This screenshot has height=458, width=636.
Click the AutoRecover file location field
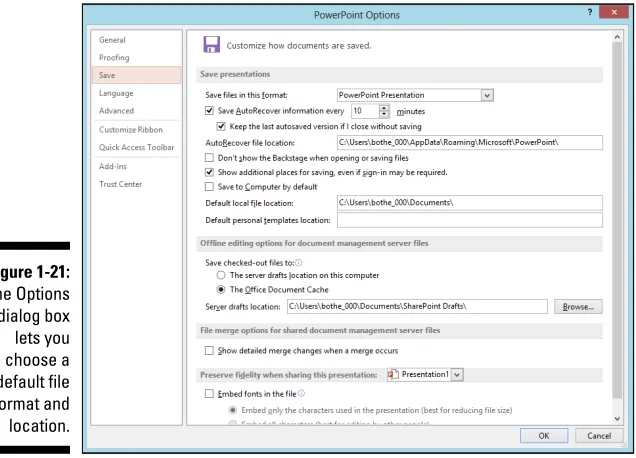point(470,142)
